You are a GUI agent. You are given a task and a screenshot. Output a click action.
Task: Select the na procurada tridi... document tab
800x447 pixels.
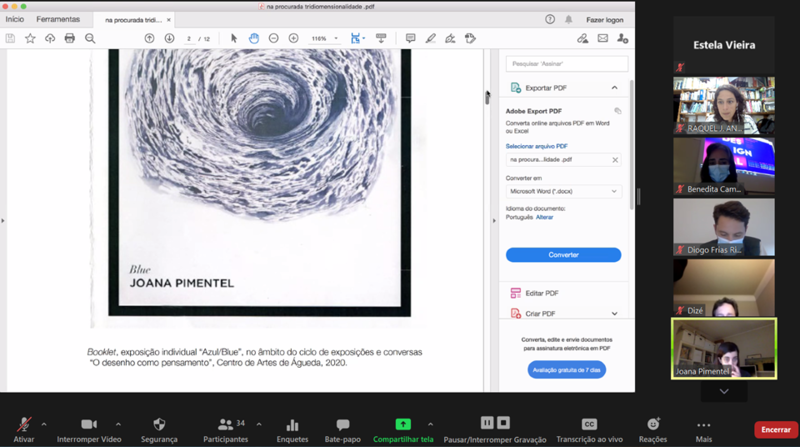(x=133, y=20)
